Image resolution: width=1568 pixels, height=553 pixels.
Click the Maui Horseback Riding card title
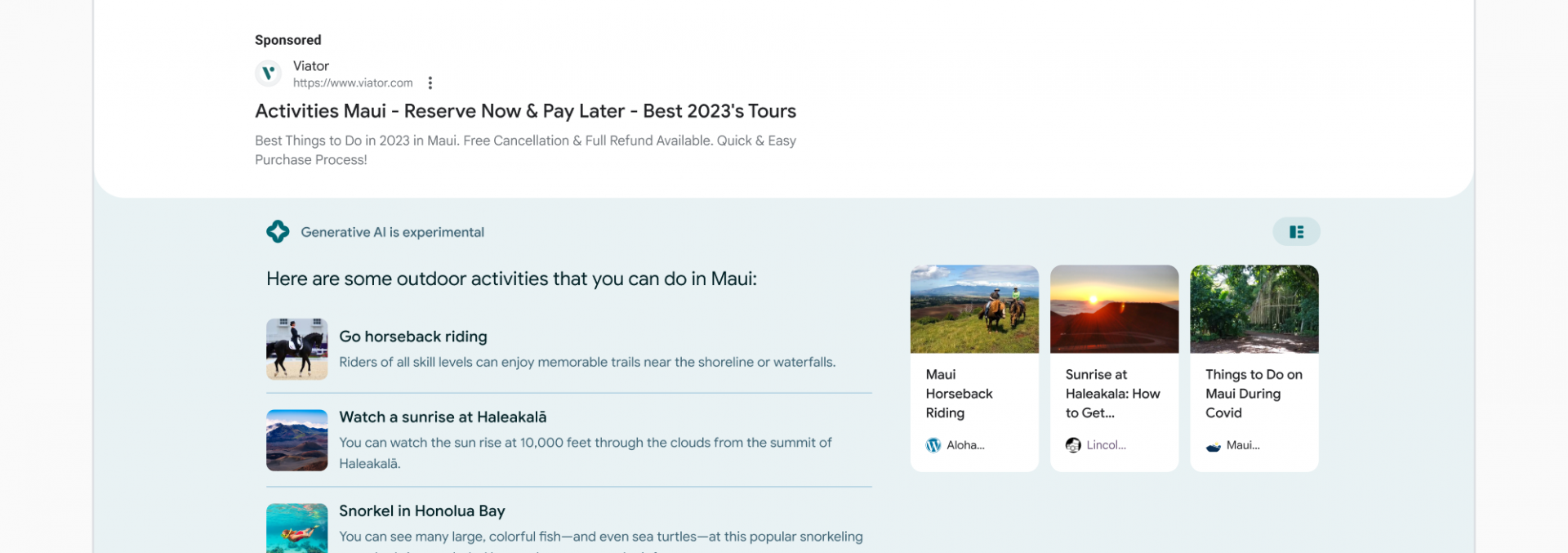959,394
